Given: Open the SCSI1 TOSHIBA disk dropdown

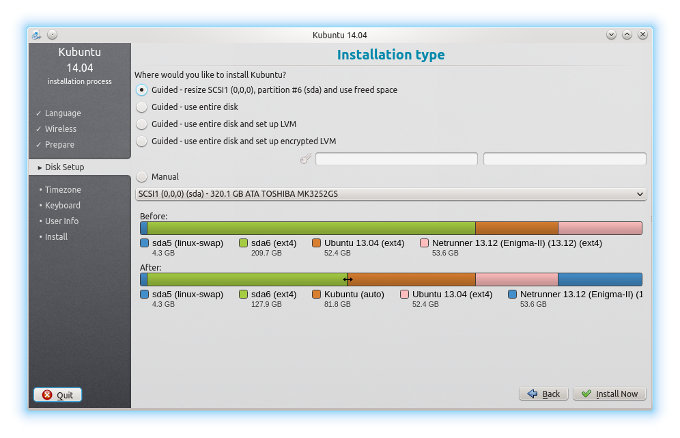Looking at the screenshot, I should [x=391, y=194].
